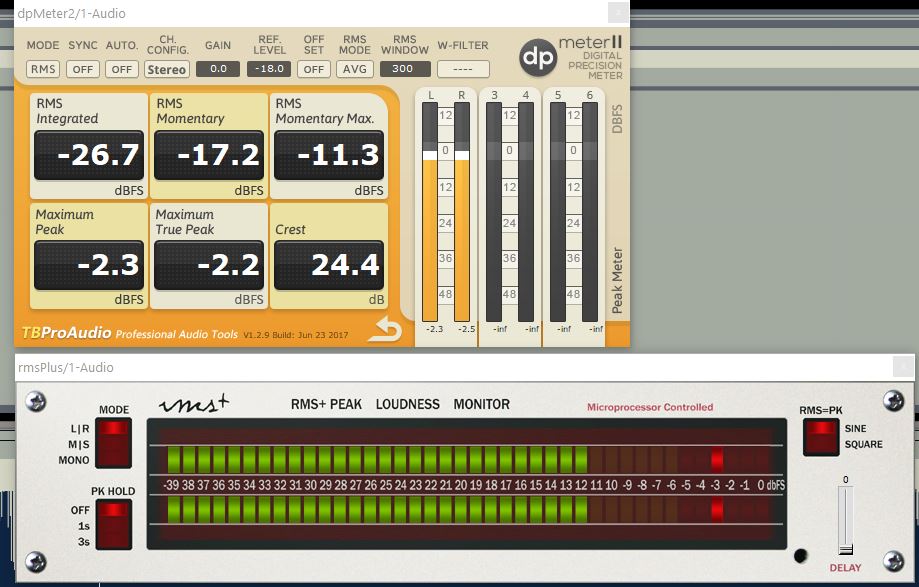Click the M|S mode label

click(x=79, y=445)
